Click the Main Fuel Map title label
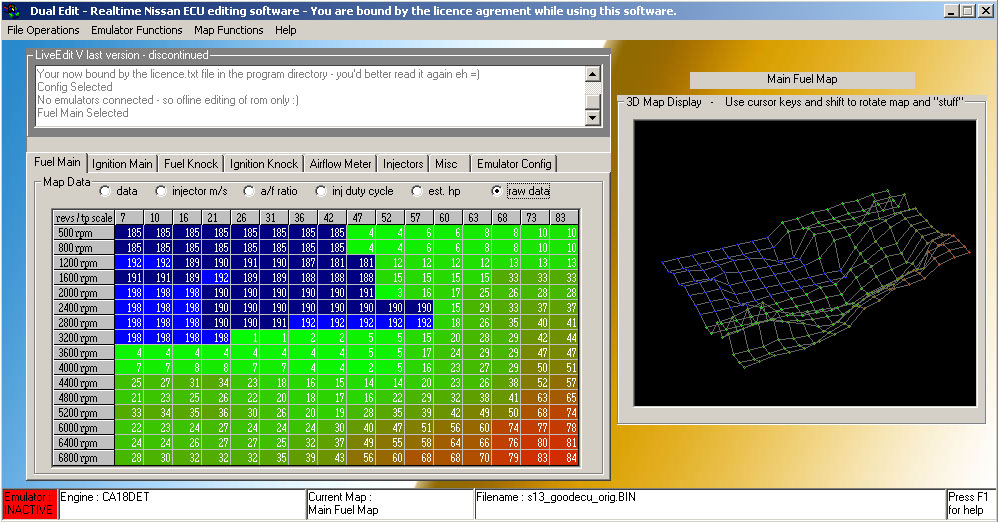998x522 pixels. click(x=802, y=80)
